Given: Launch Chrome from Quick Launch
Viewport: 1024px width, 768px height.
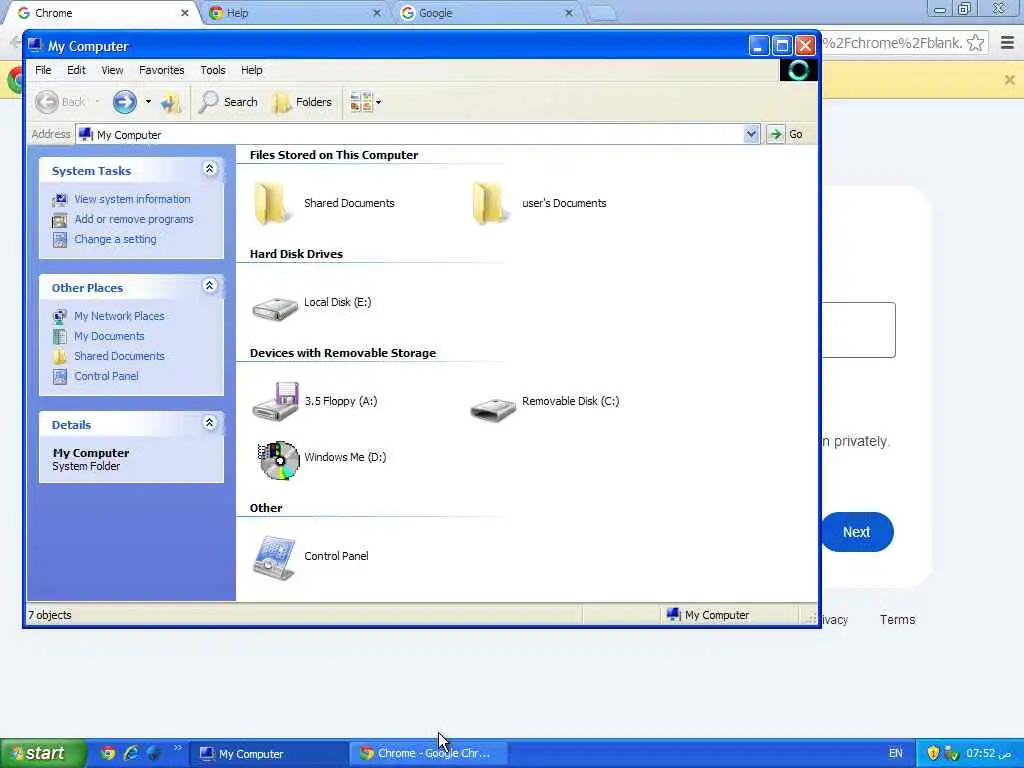Looking at the screenshot, I should click(x=108, y=753).
